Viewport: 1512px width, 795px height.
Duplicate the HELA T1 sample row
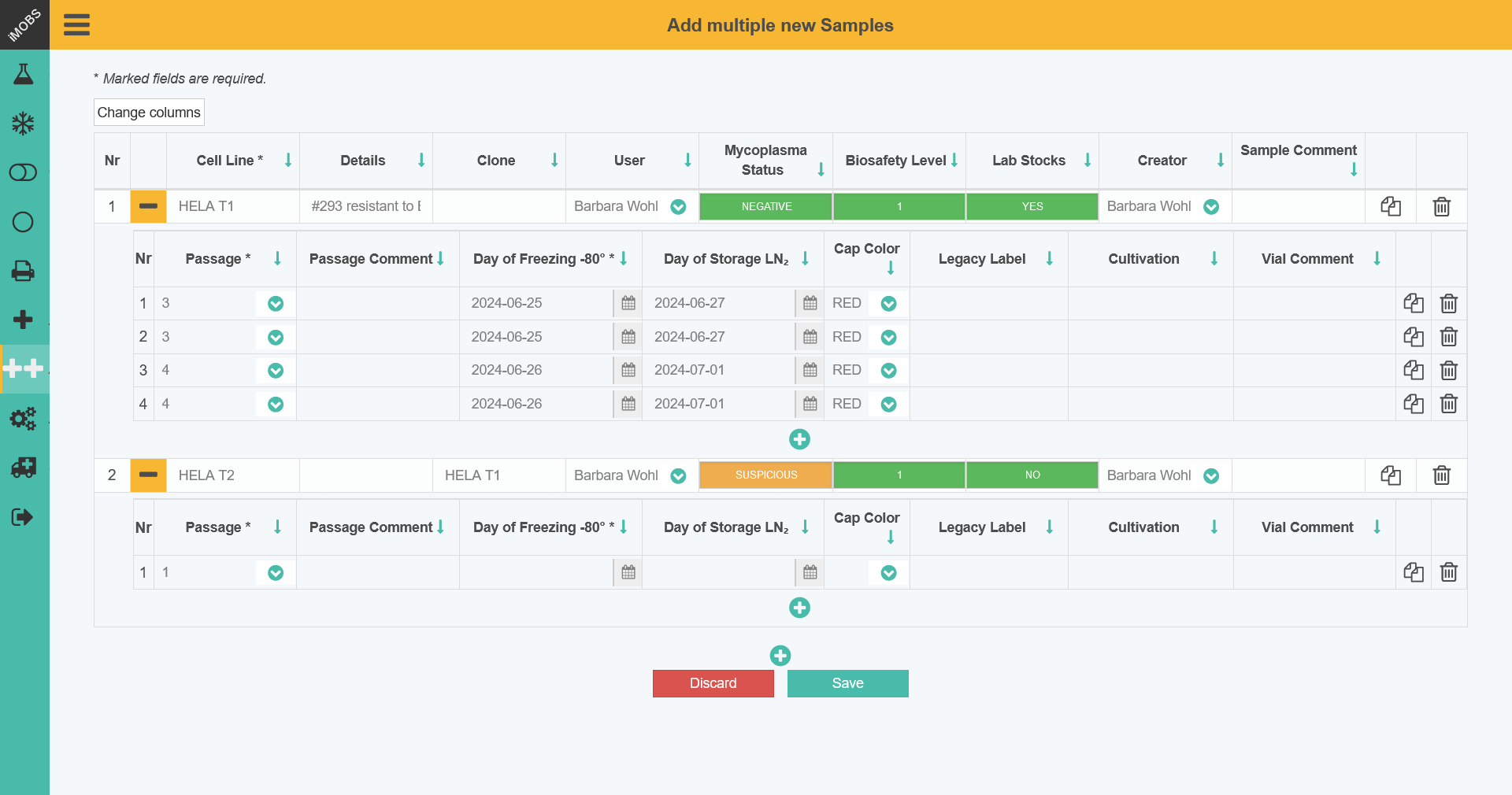coord(1390,206)
